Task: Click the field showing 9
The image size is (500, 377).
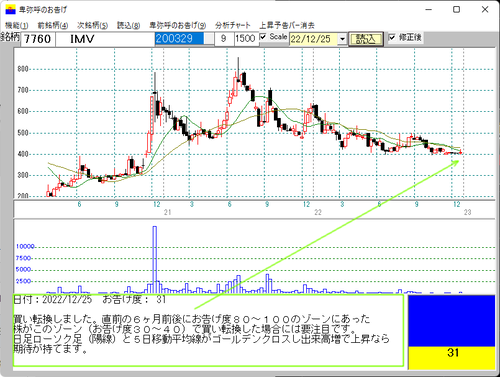Action: 223,39
